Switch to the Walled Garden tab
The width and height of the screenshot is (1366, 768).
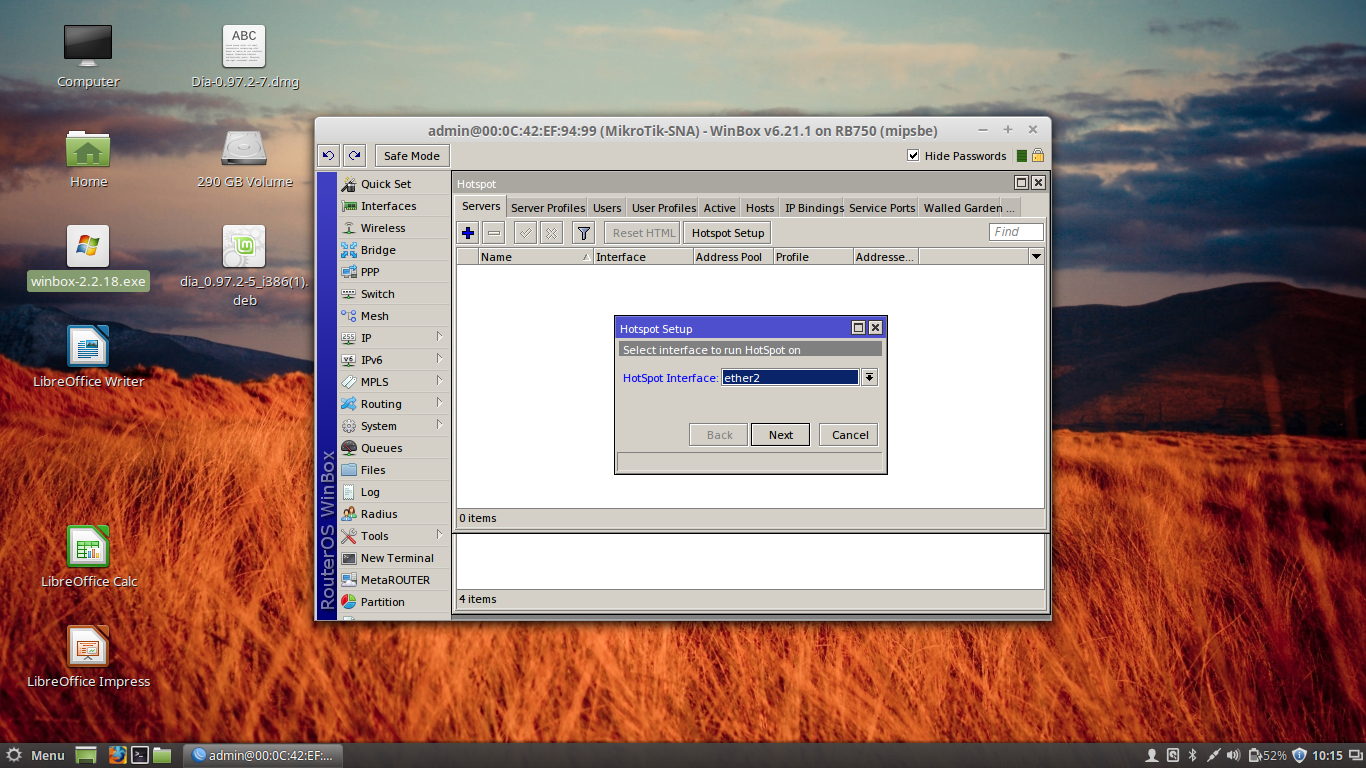click(962, 208)
